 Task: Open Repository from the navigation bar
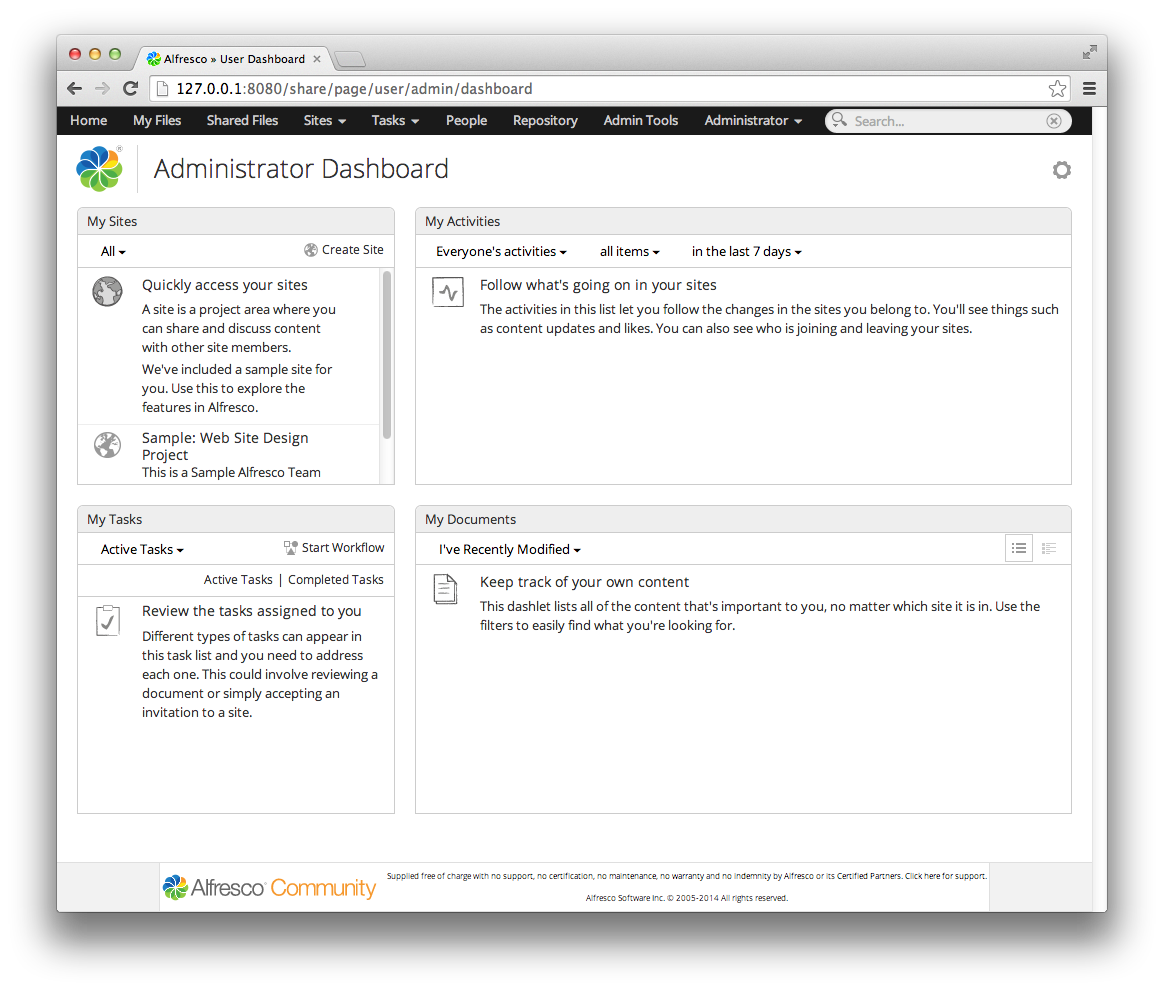545,120
